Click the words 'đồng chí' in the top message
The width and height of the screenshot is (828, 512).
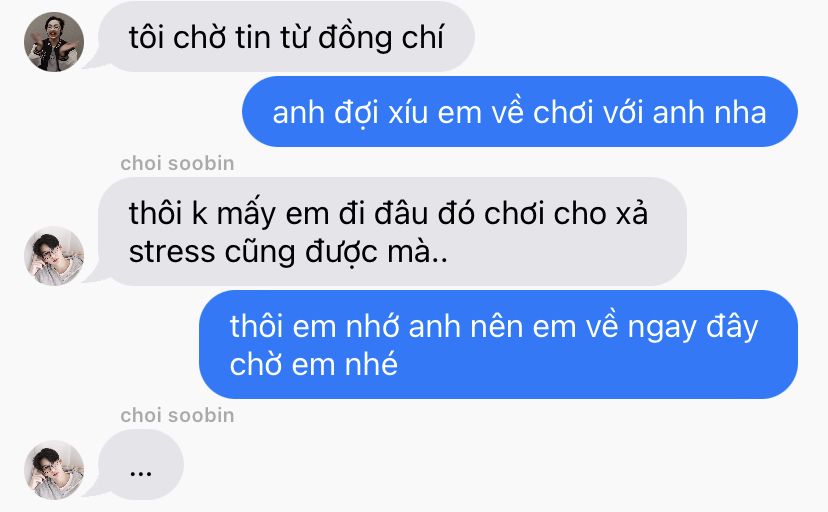point(381,38)
